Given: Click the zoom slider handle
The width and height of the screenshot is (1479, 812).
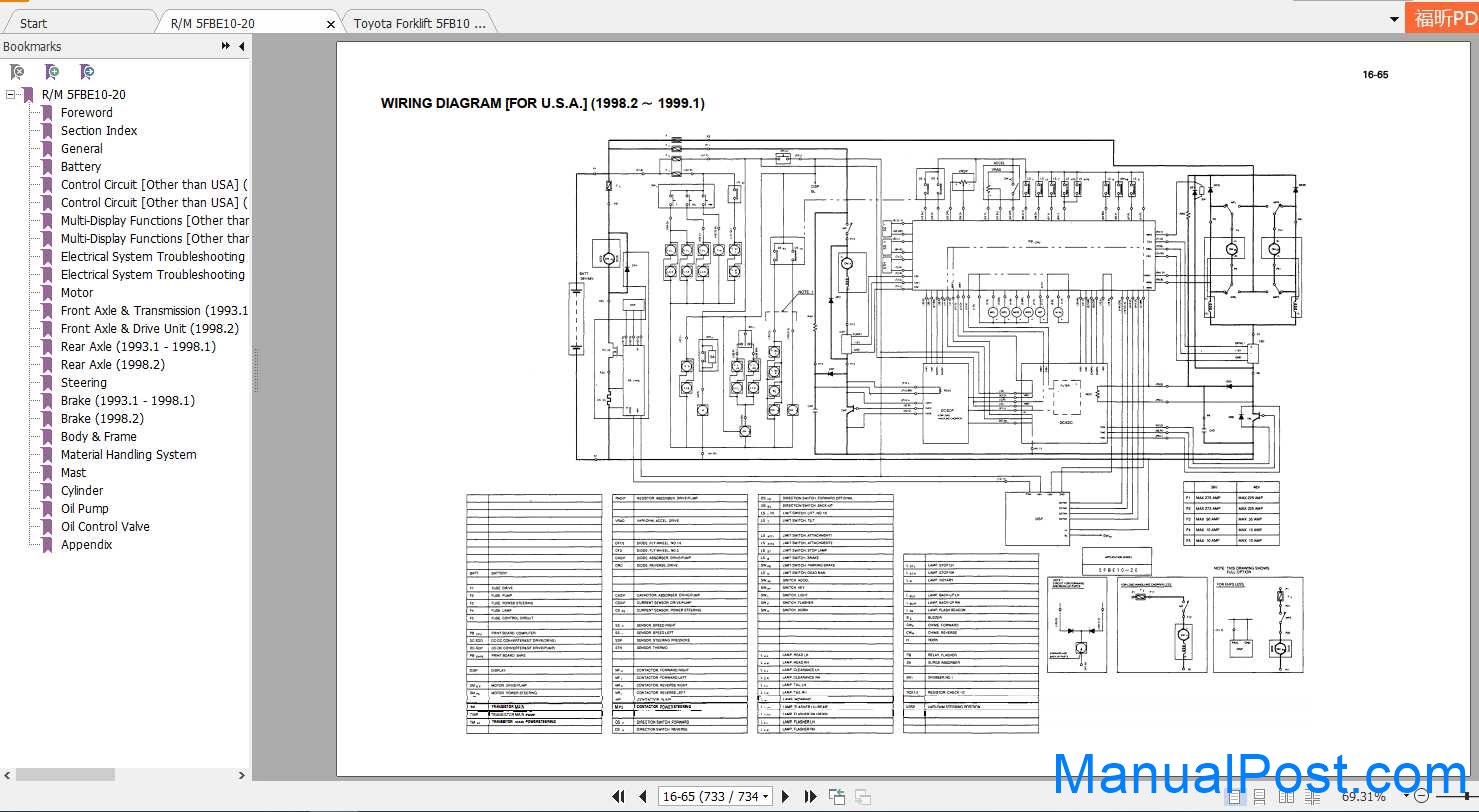Looking at the screenshot, I should point(1468,797).
